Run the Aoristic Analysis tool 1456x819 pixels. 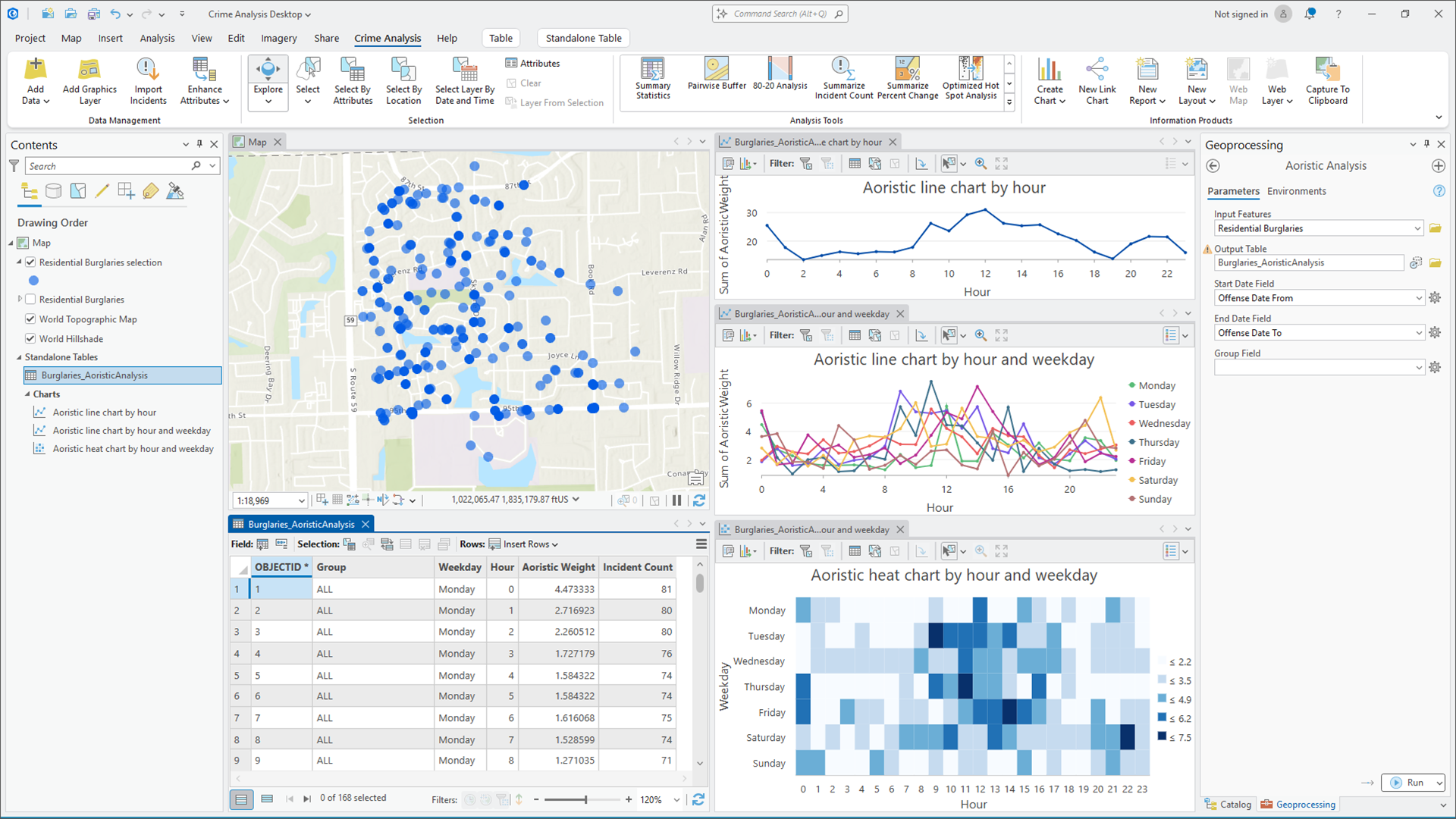[1407, 783]
